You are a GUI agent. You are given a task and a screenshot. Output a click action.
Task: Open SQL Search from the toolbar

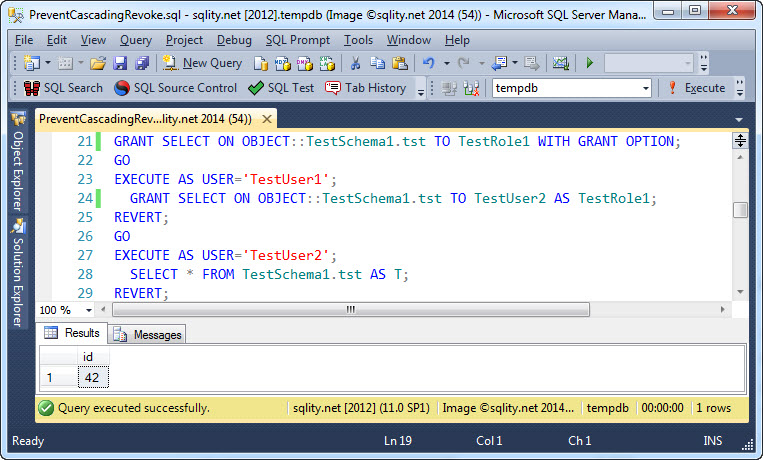(63, 88)
